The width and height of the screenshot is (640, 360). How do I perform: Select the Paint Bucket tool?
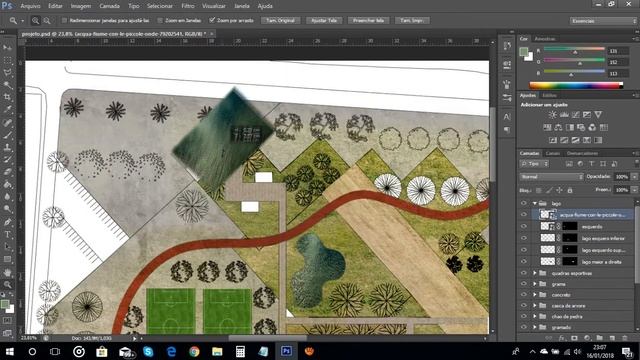coord(7,184)
